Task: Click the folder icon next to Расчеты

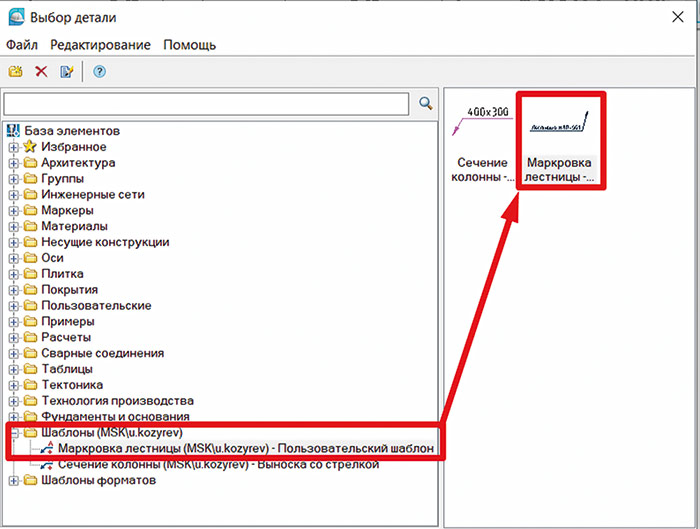Action: (x=30, y=337)
